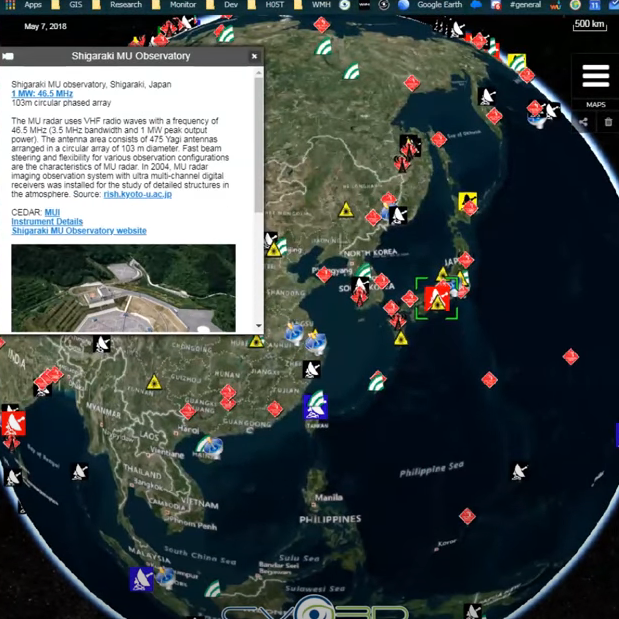Click the 'Sulu Sea' map label

point(299,558)
